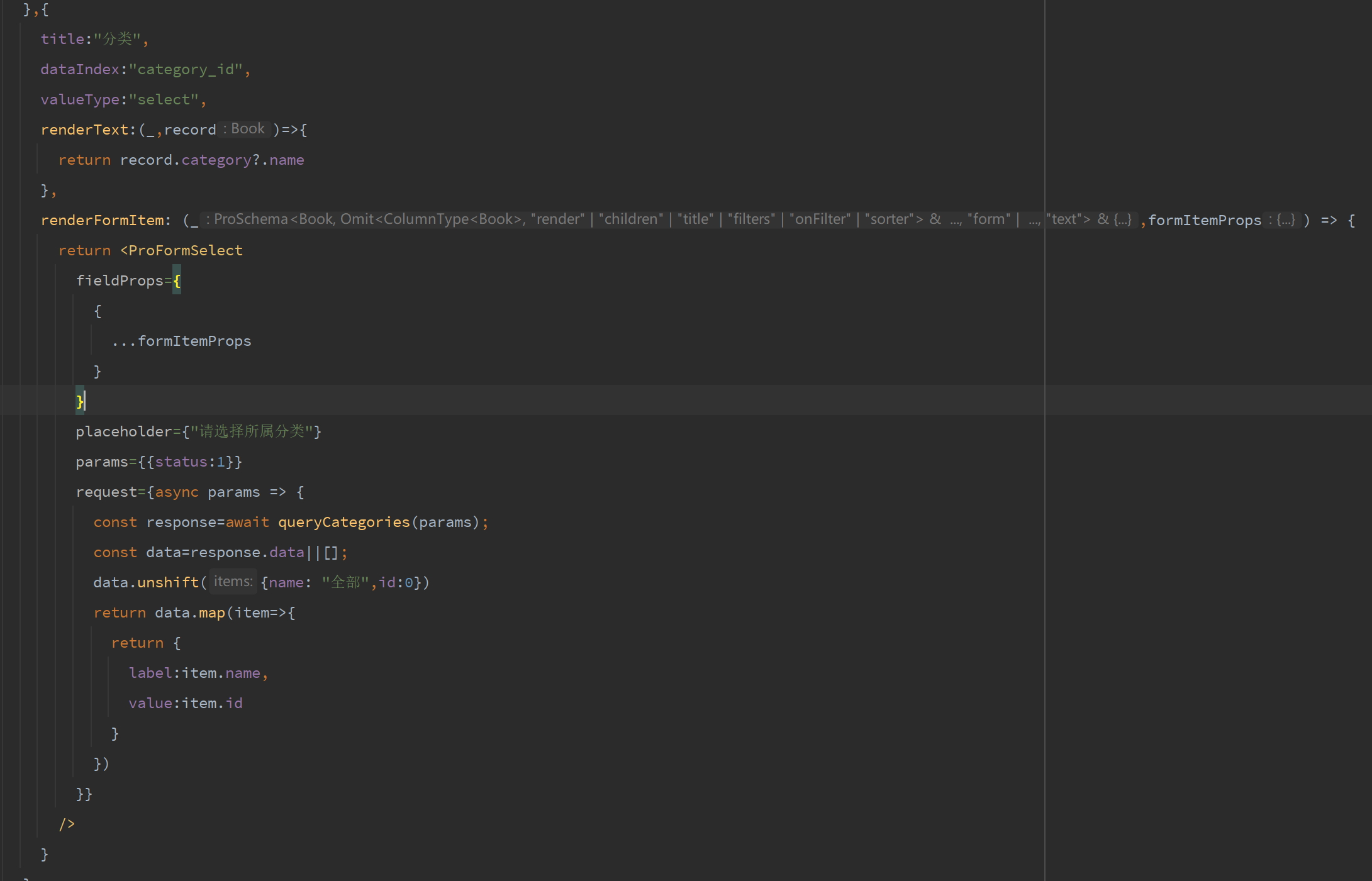1372x881 pixels.
Task: Click the items: parameter hint
Action: tap(233, 582)
